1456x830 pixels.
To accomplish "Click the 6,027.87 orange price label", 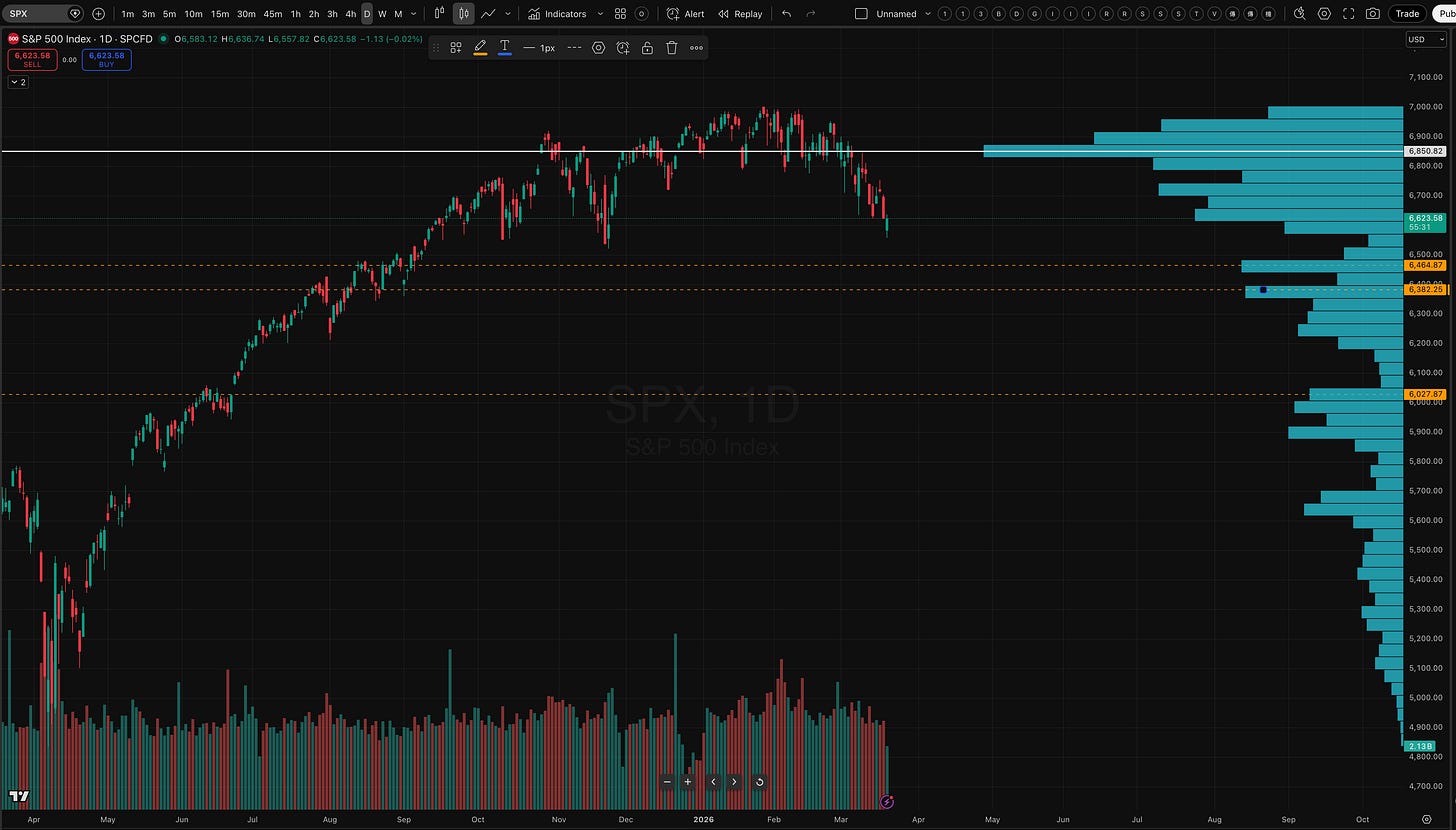I will [1425, 394].
